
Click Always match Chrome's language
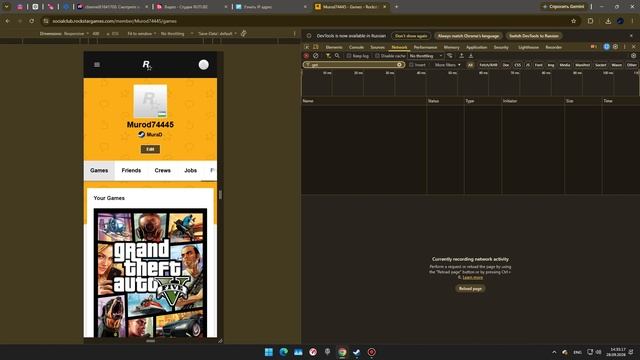pos(468,36)
